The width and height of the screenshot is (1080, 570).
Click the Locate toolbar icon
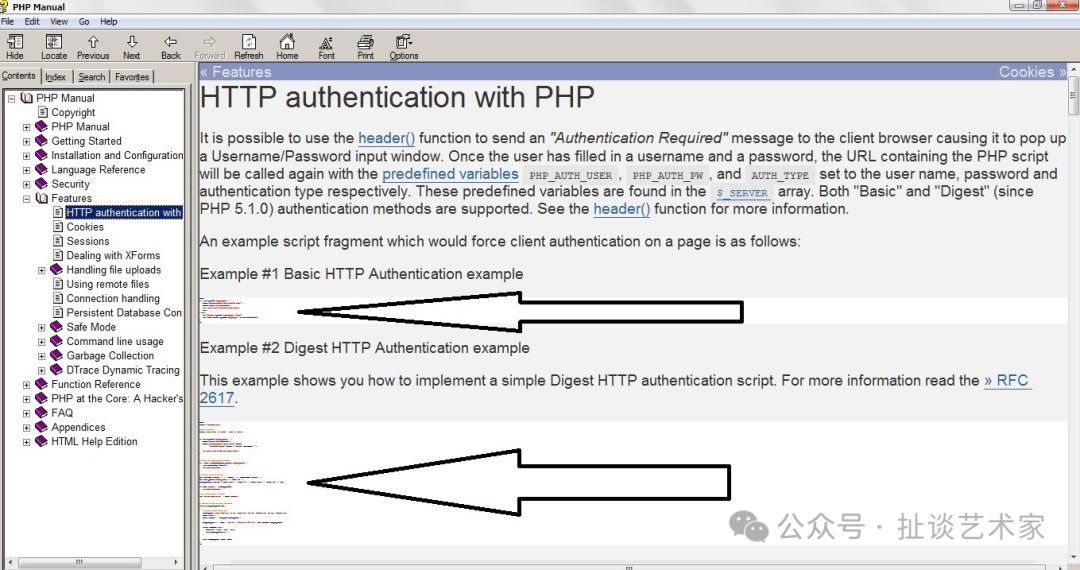click(54, 42)
